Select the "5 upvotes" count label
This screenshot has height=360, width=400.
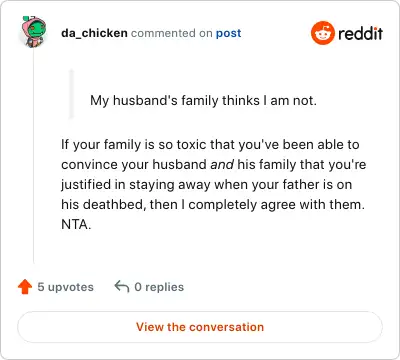coord(65,287)
